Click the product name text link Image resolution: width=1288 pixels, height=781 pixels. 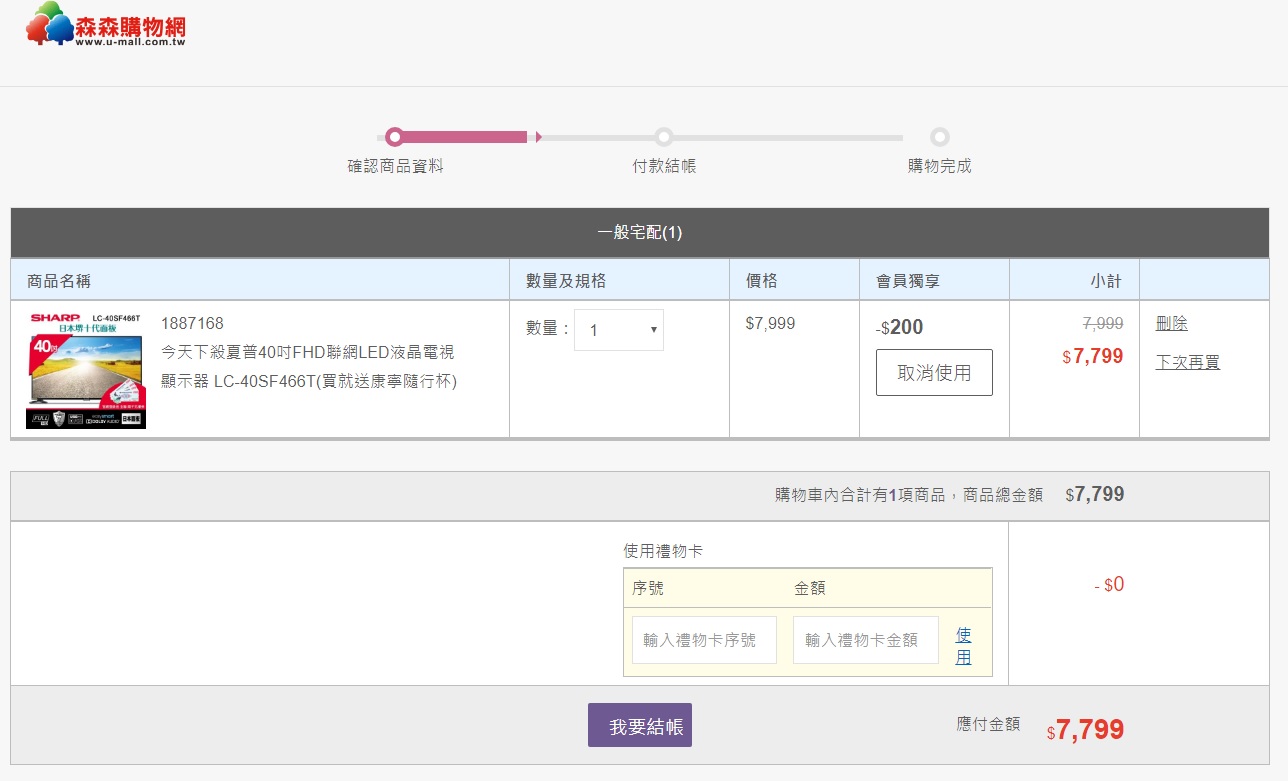click(x=309, y=367)
